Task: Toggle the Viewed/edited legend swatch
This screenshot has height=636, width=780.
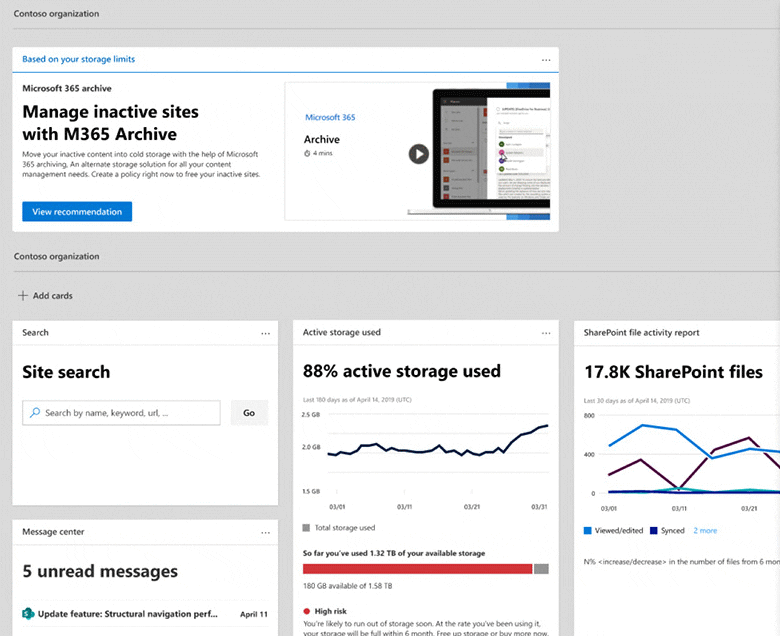Action: click(587, 531)
